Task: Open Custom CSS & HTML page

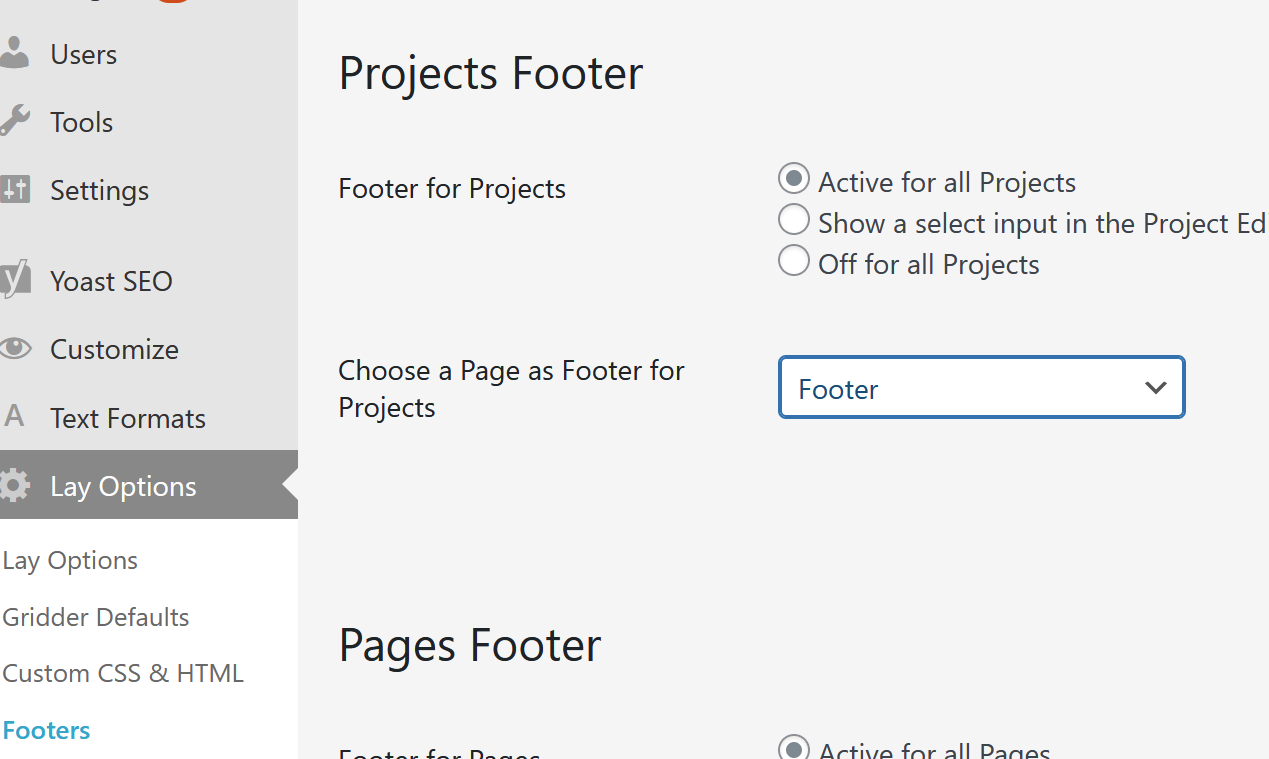Action: coord(123,673)
